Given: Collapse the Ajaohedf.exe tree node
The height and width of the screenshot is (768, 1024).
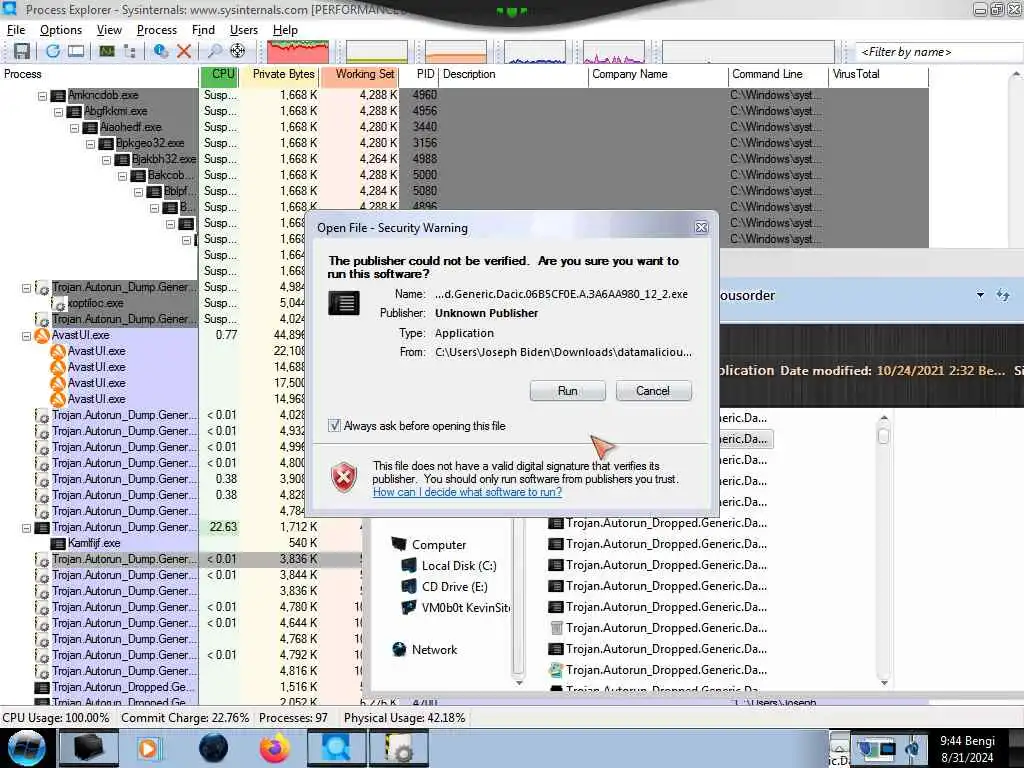Looking at the screenshot, I should 74,128.
